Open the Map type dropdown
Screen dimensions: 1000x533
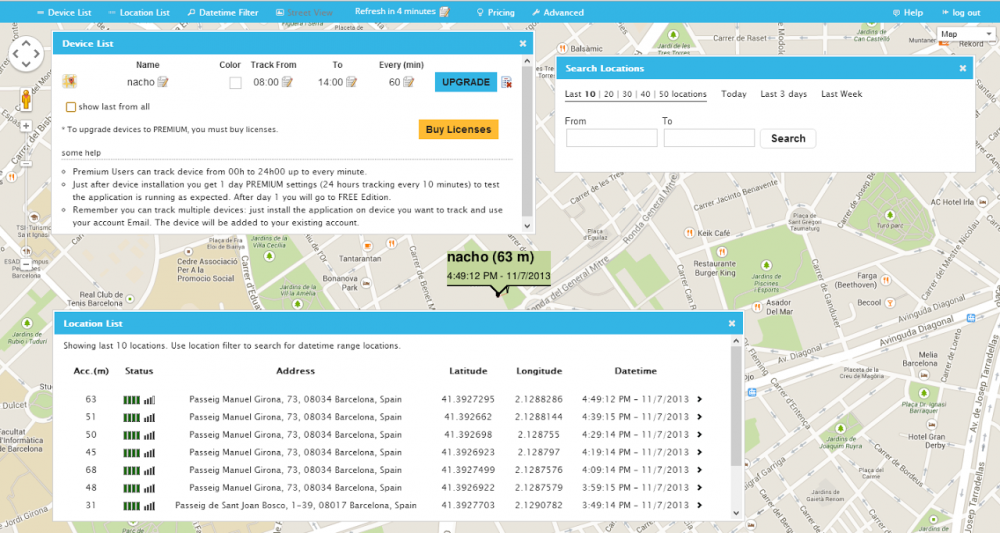click(x=966, y=34)
